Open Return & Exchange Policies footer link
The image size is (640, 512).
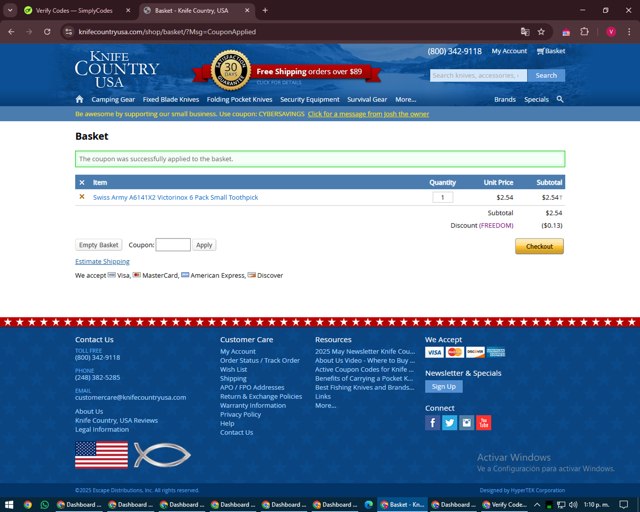[261, 396]
